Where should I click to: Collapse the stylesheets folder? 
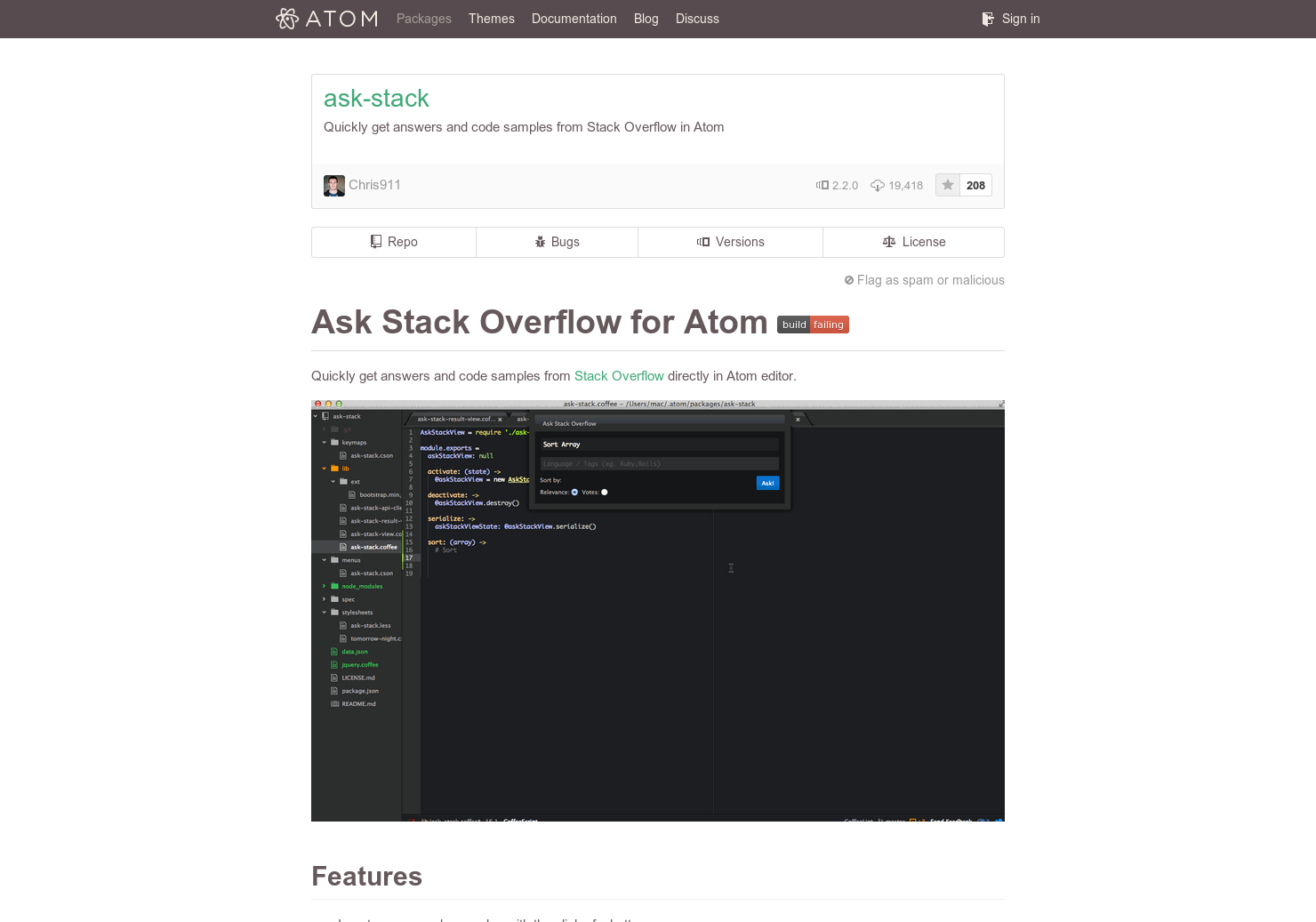324,613
